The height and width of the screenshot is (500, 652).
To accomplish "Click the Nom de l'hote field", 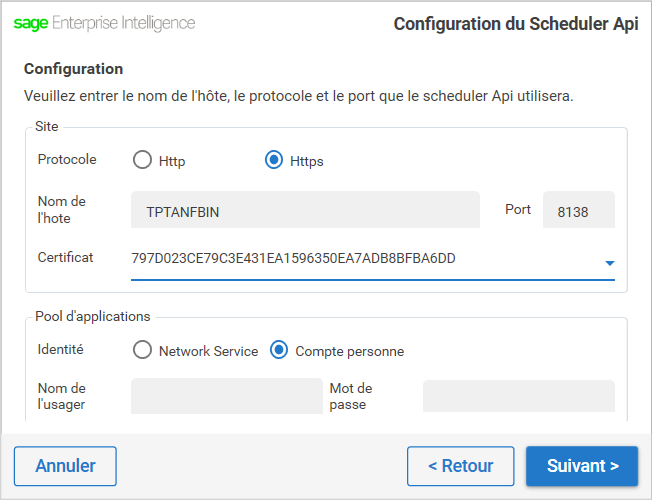I will (305, 210).
